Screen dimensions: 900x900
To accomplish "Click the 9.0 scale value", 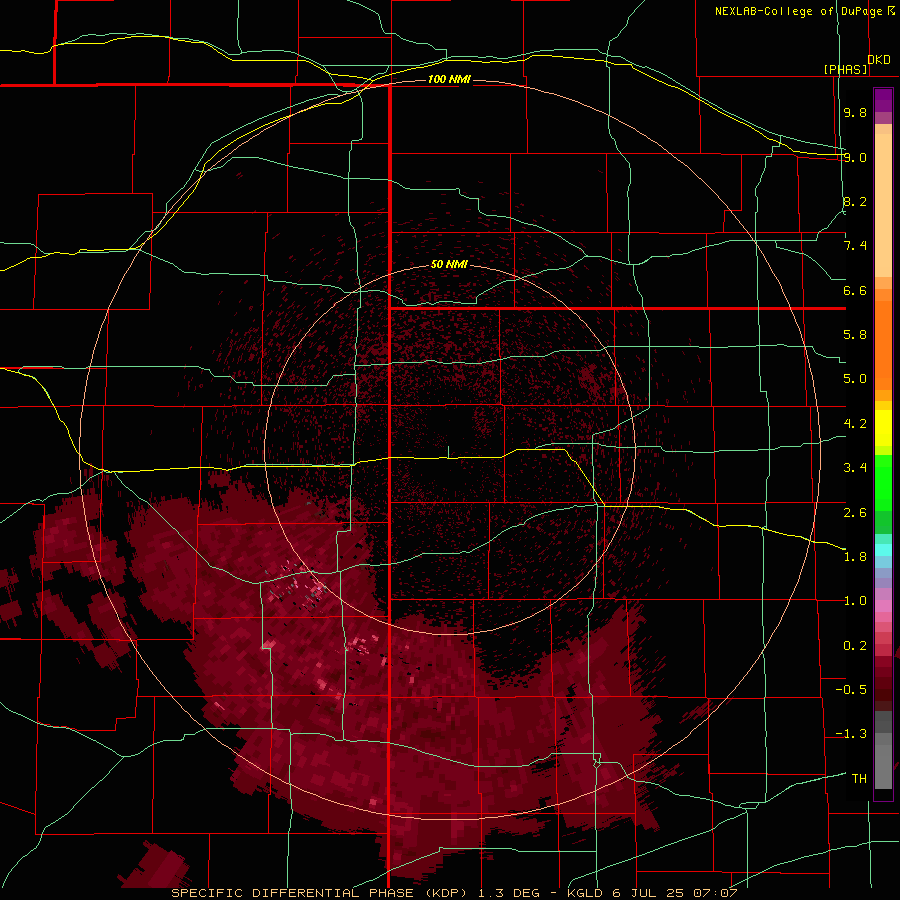I will 855,157.
